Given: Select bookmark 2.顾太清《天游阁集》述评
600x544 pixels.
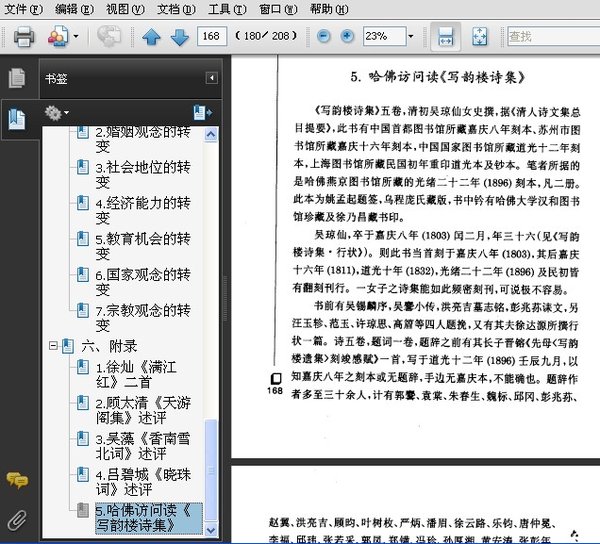Looking at the screenshot, I should [143, 410].
